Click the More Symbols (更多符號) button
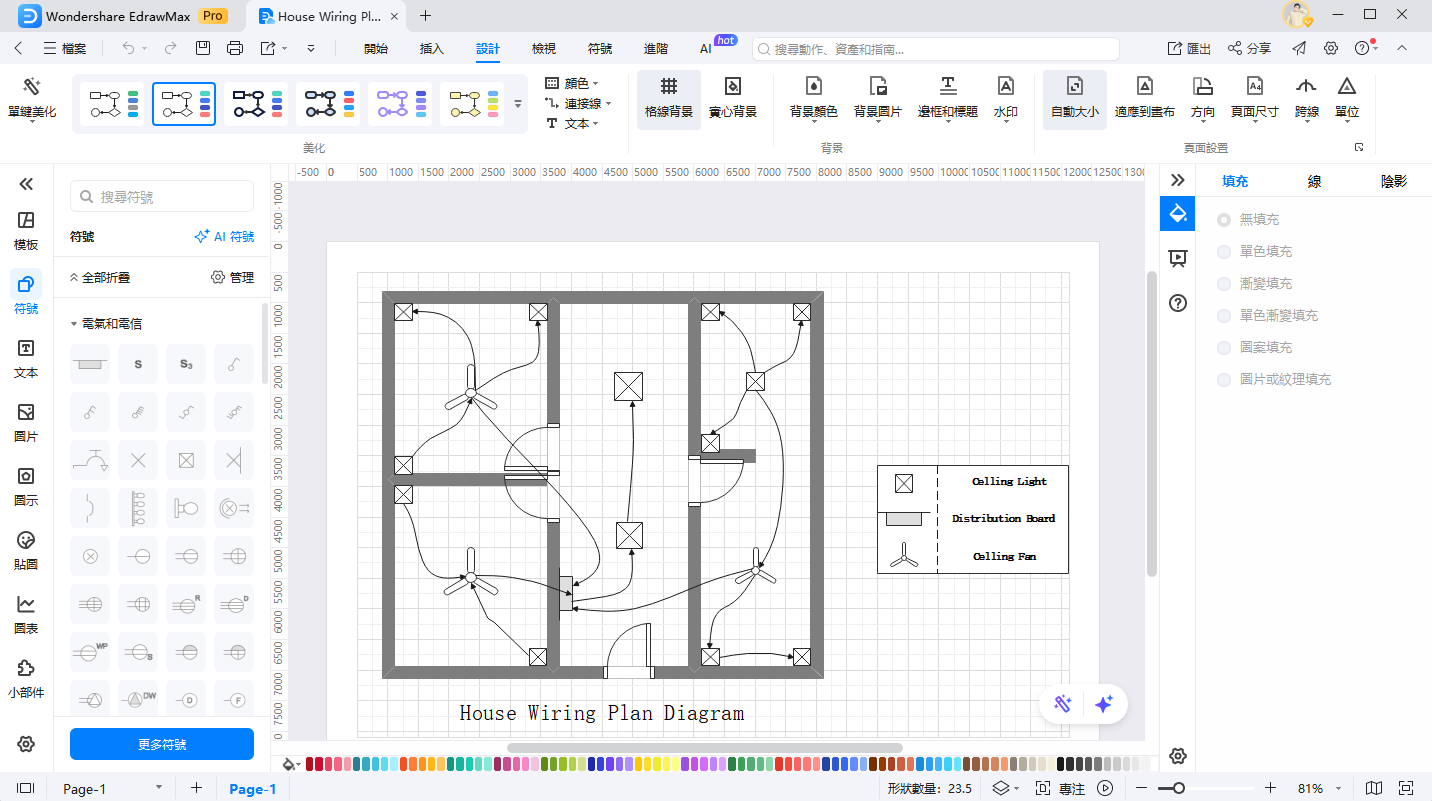The width and height of the screenshot is (1432, 801). (162, 744)
